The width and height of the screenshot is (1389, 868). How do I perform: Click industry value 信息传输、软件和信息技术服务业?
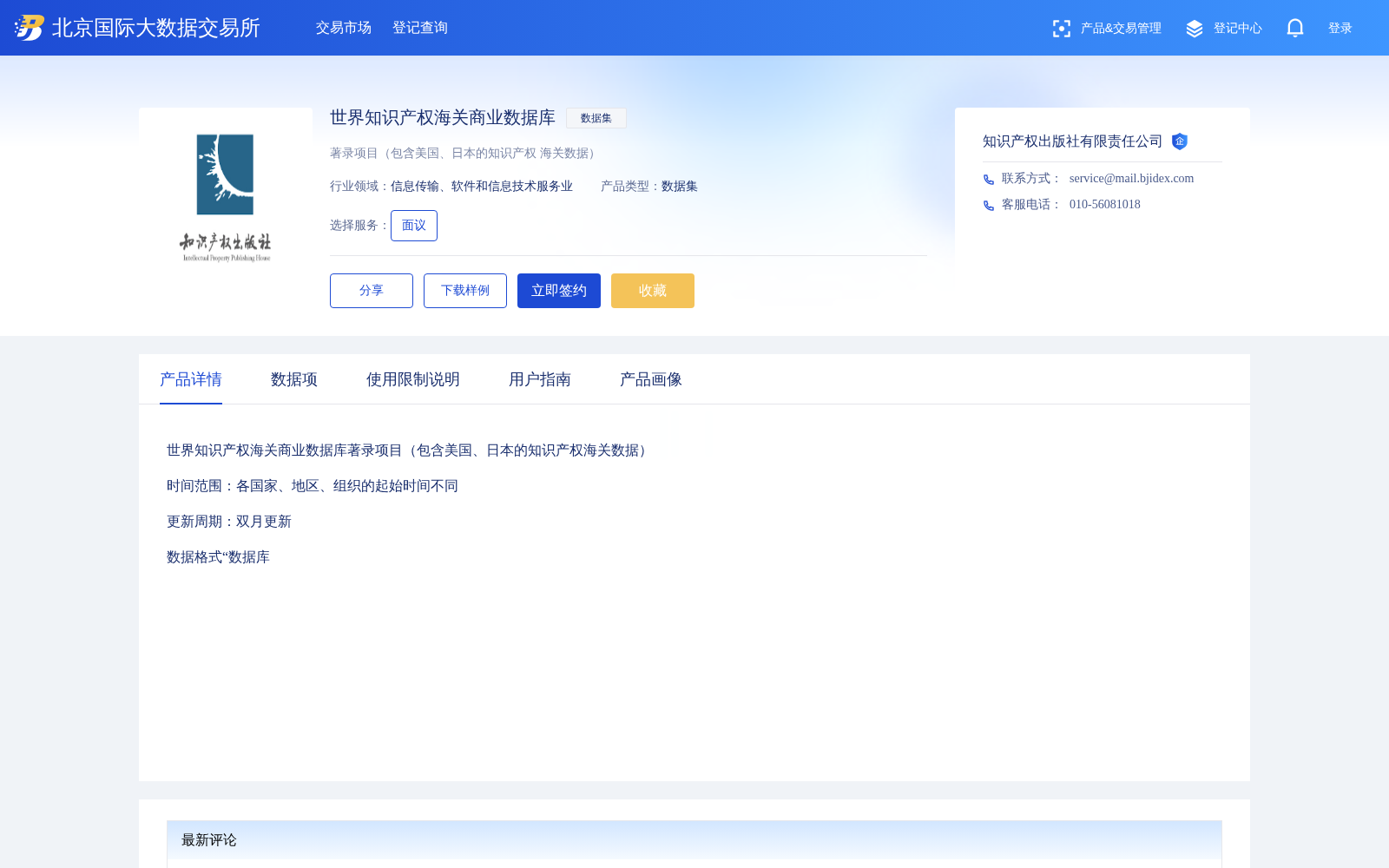482,187
